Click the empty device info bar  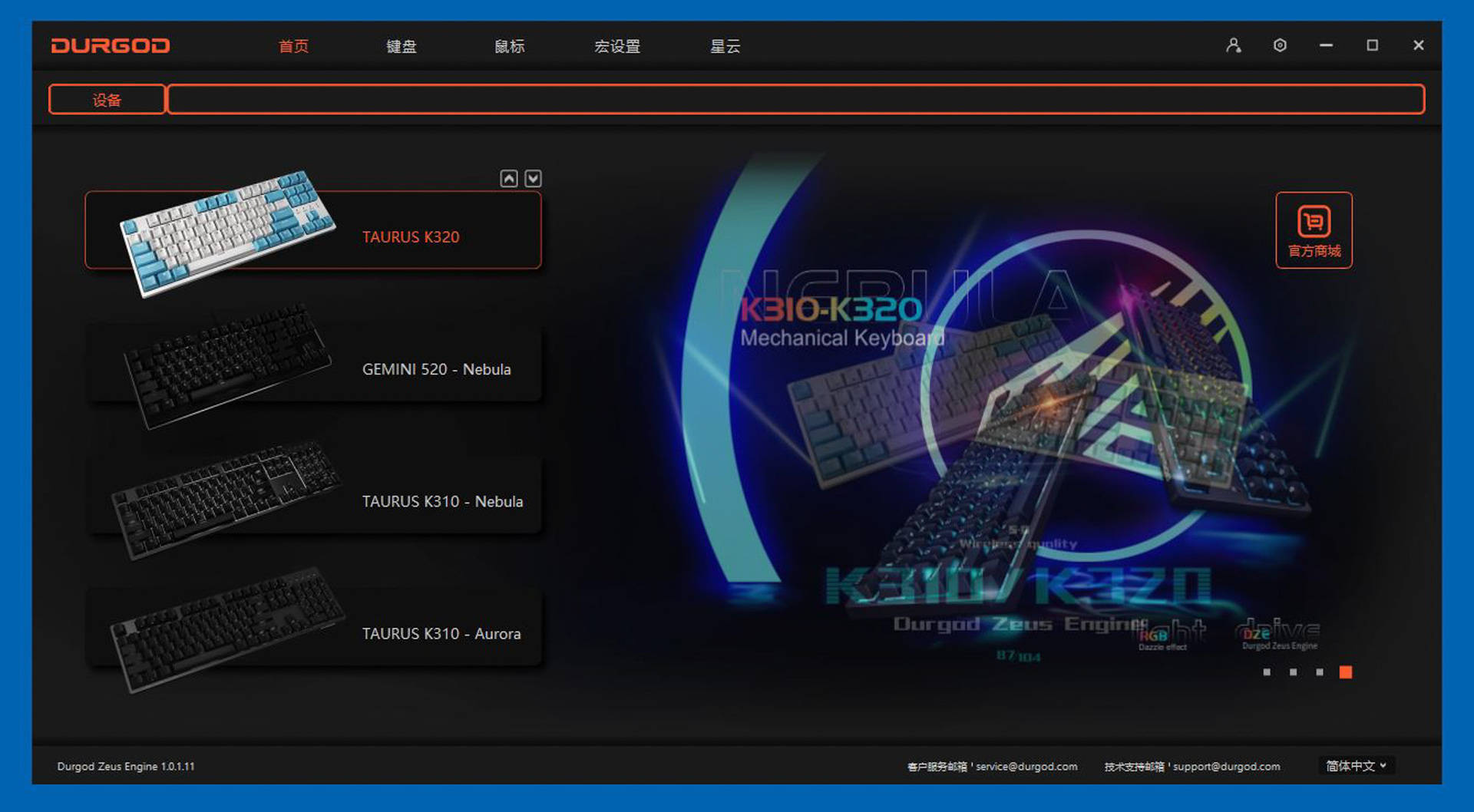pyautogui.click(x=796, y=99)
